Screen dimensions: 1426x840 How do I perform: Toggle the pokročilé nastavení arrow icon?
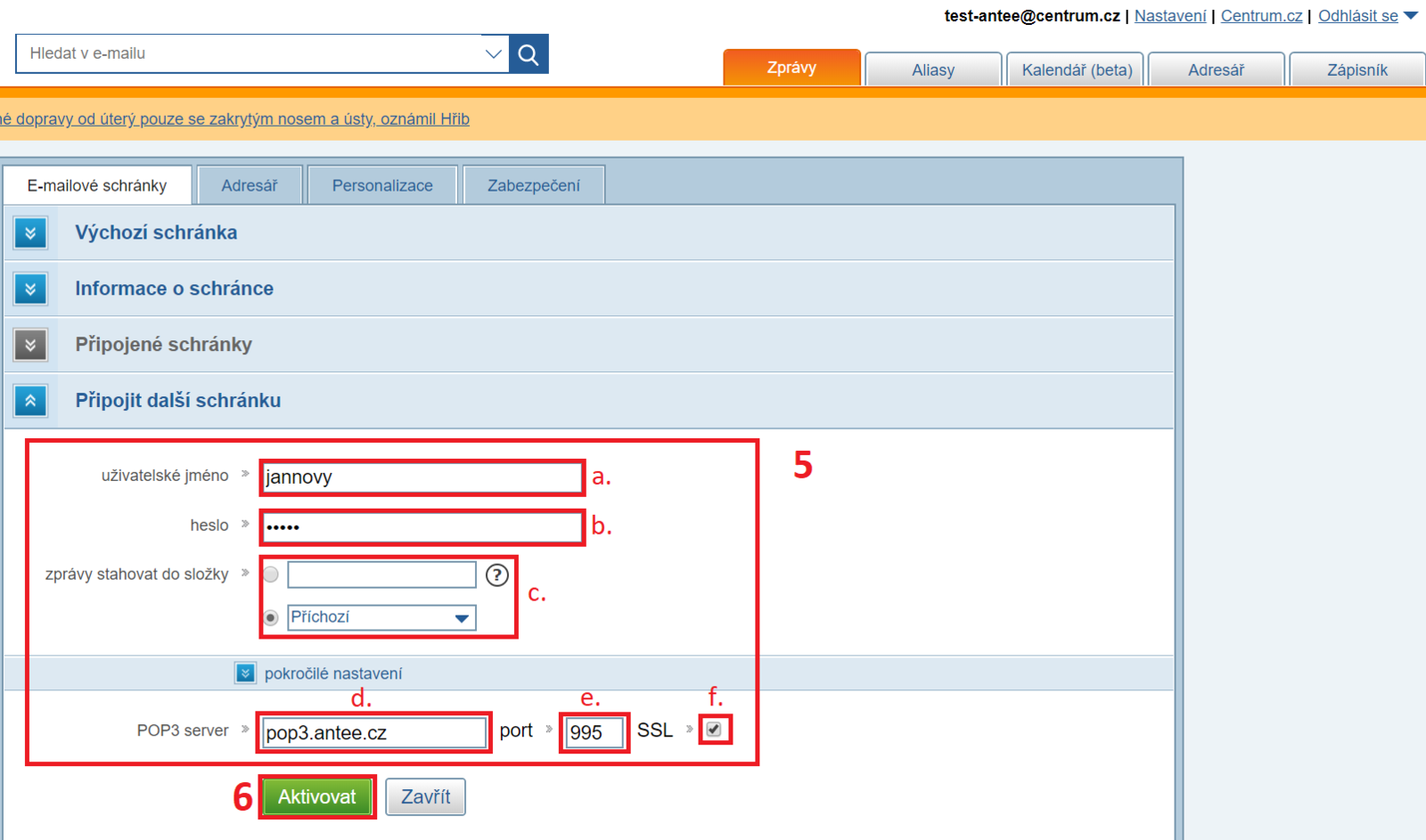click(245, 673)
